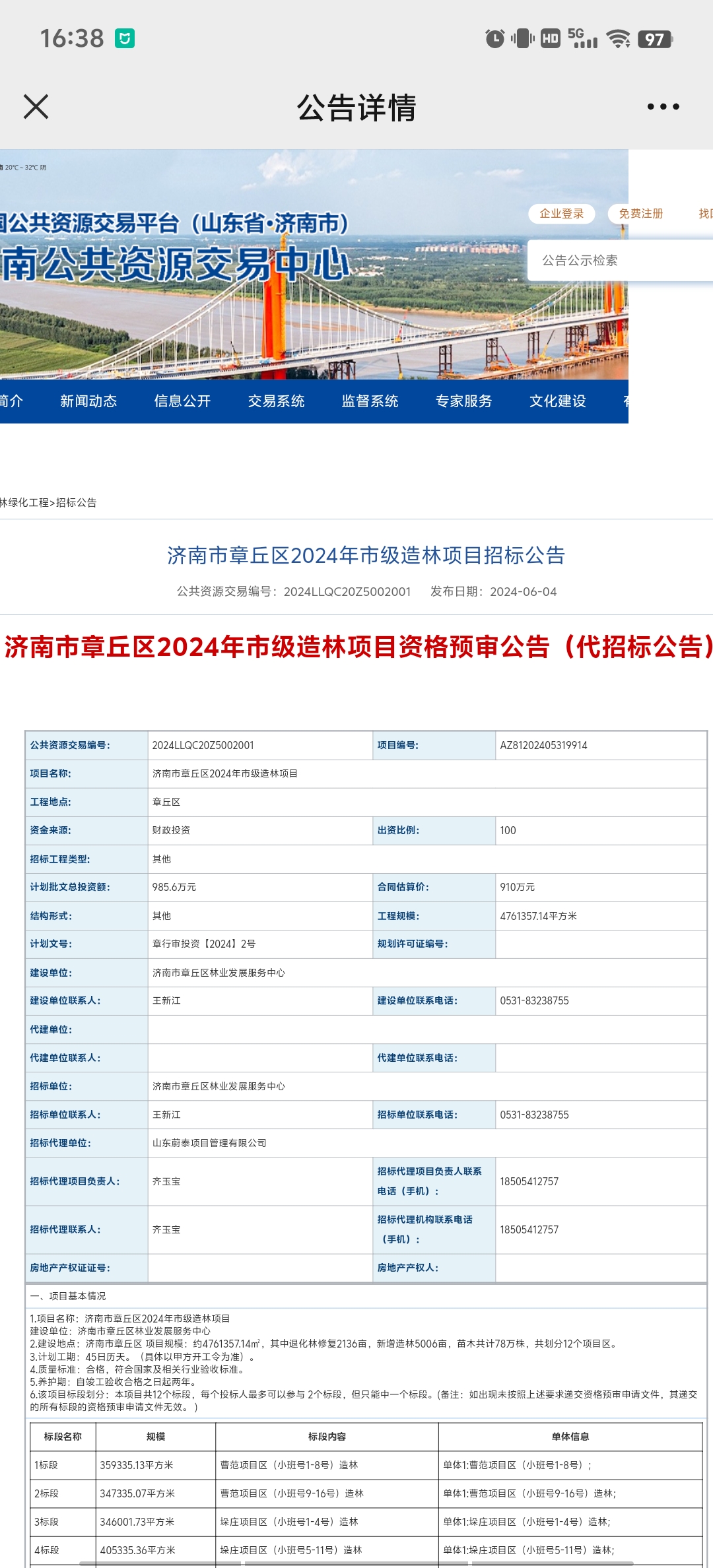Open the 信息公开 menu item

pyautogui.click(x=182, y=401)
